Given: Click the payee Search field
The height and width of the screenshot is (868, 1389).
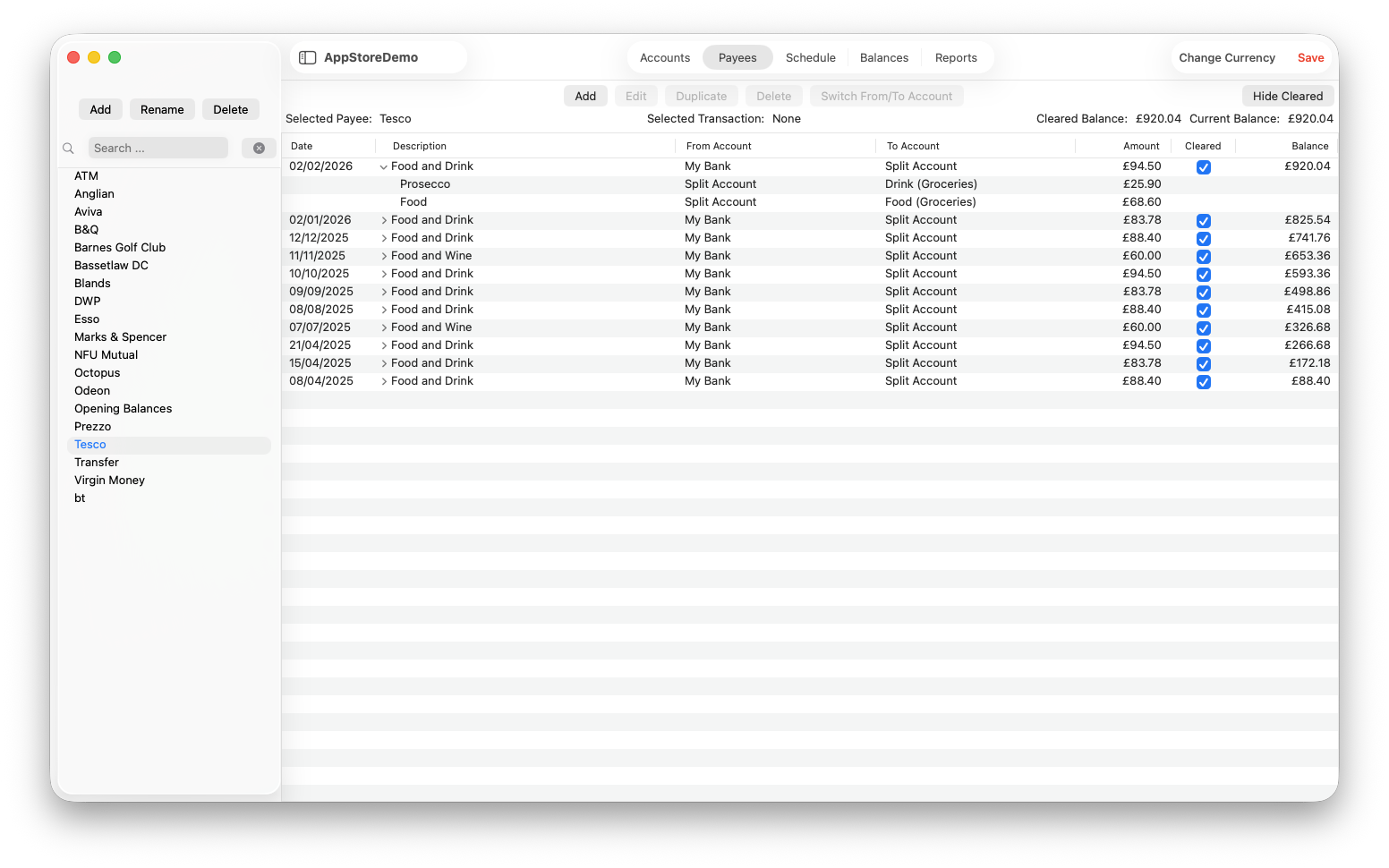Looking at the screenshot, I should [x=158, y=149].
